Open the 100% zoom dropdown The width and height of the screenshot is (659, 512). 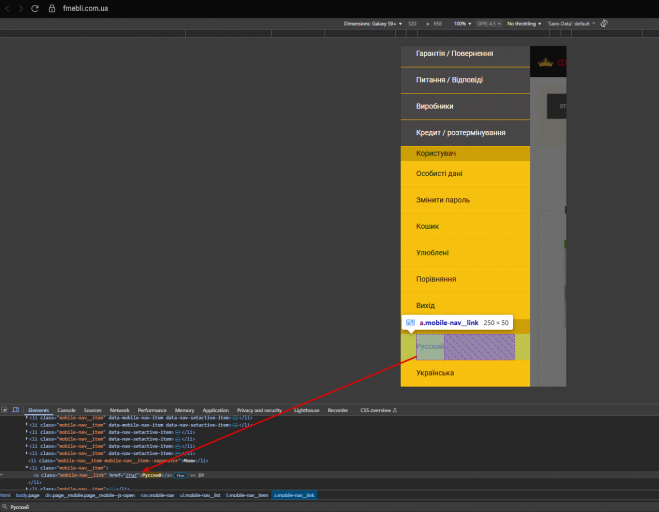462,24
